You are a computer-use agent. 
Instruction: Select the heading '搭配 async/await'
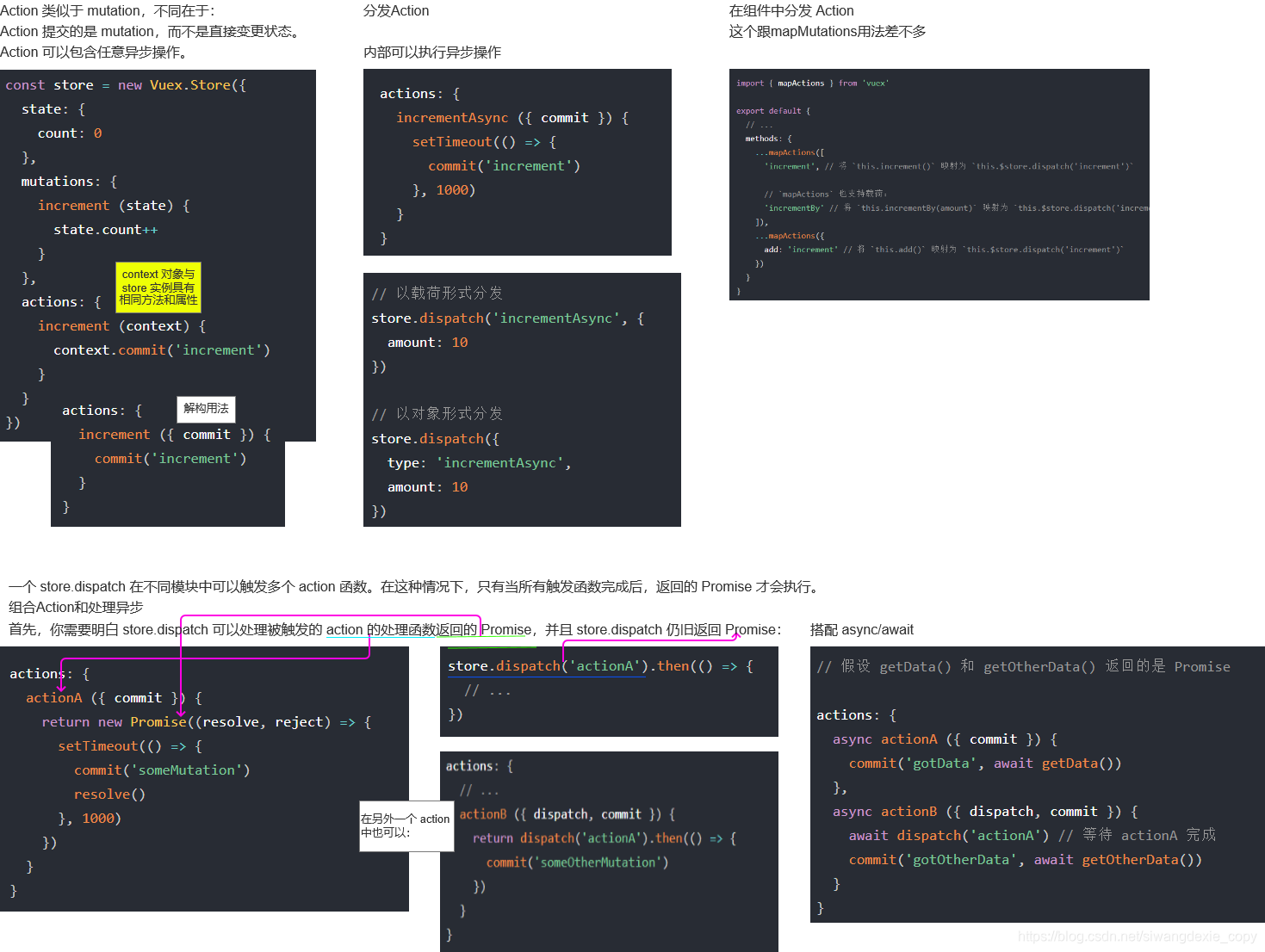[x=862, y=630]
